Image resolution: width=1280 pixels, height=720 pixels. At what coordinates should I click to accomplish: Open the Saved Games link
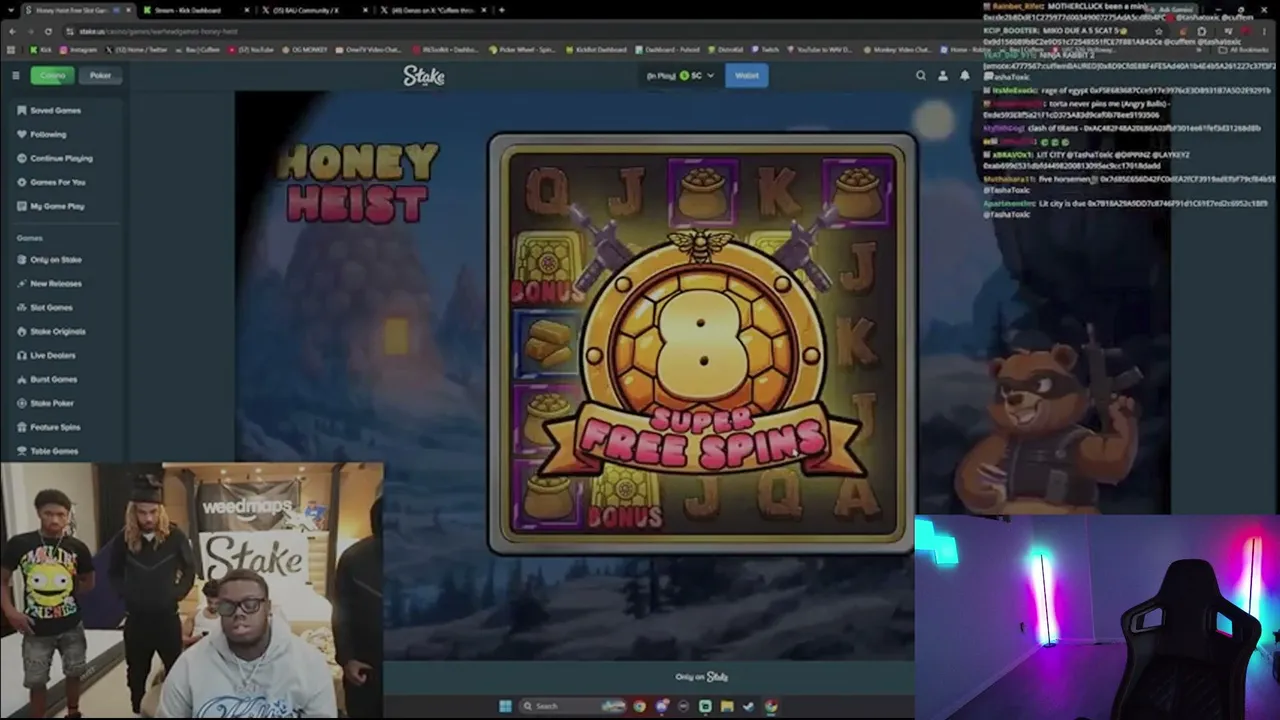(55, 110)
